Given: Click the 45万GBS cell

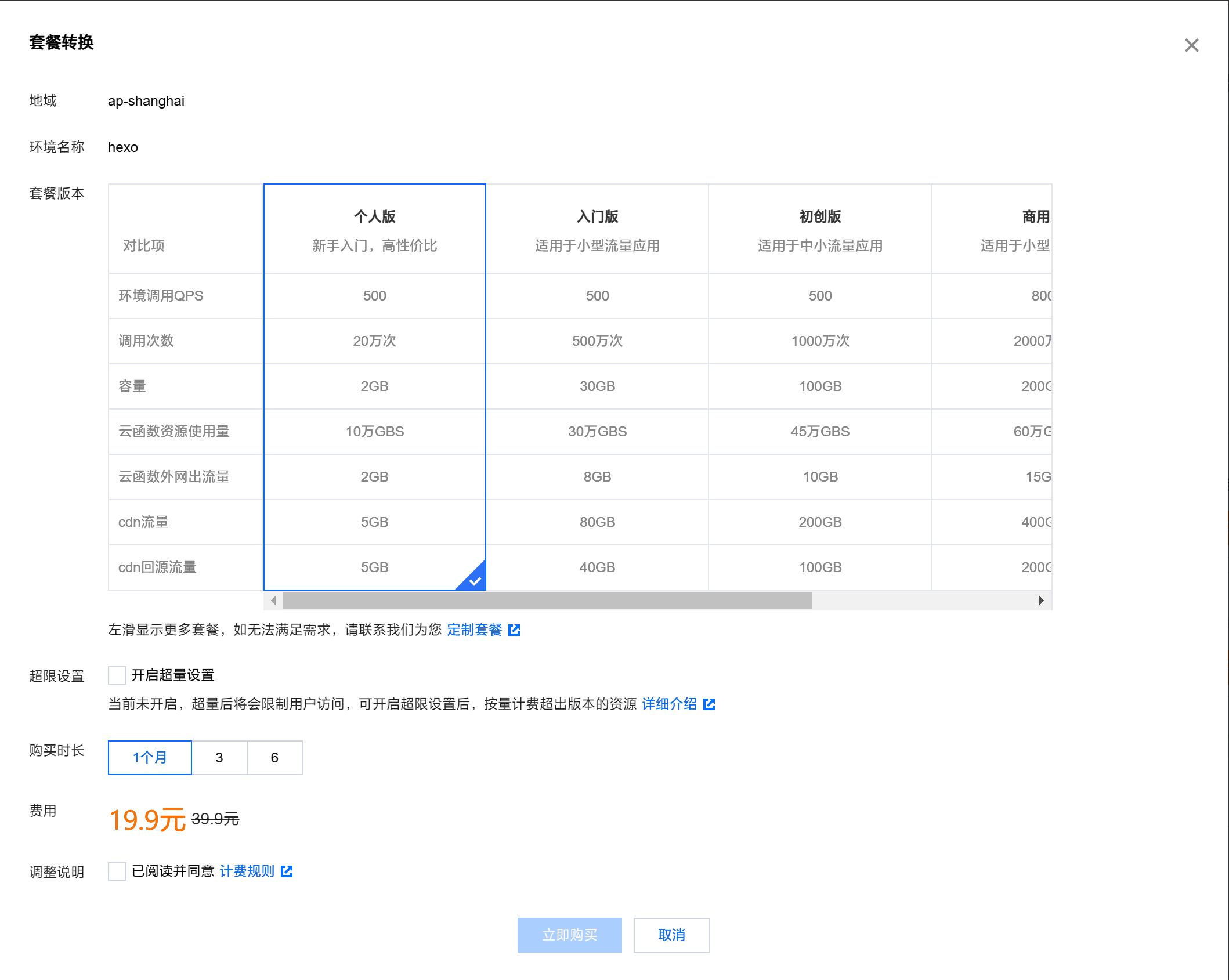Looking at the screenshot, I should 820,432.
